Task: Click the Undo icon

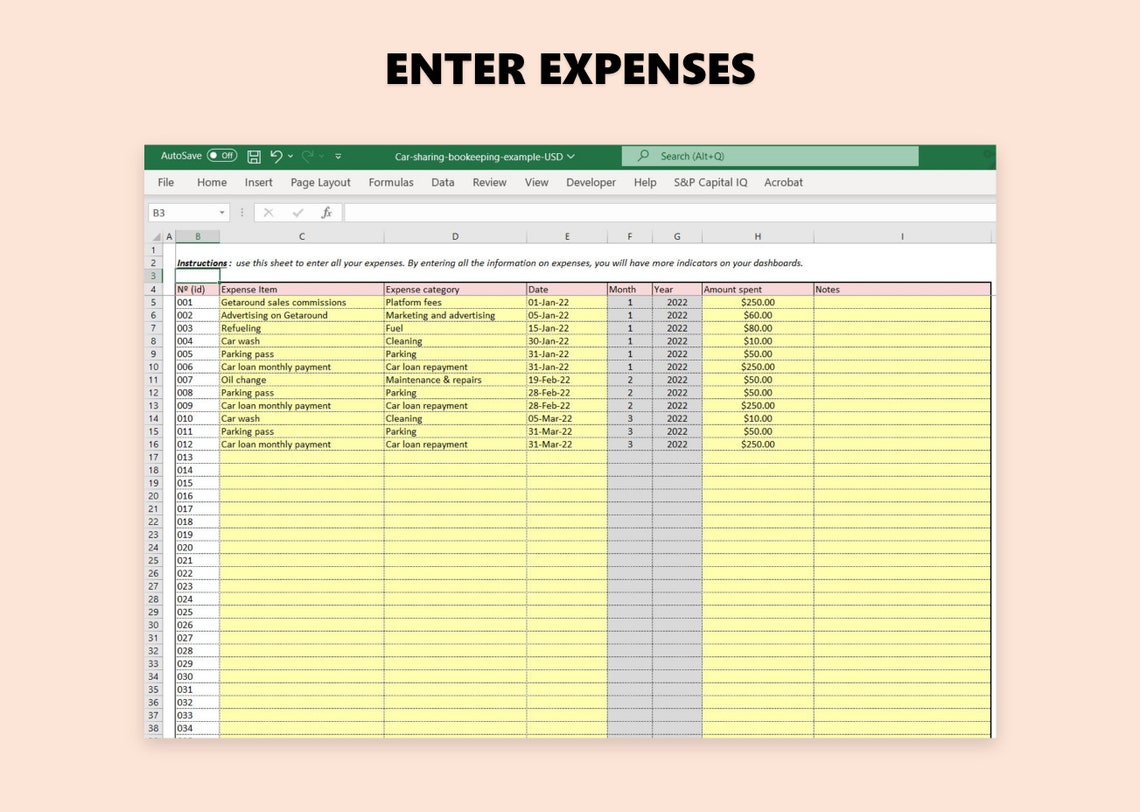Action: point(277,156)
